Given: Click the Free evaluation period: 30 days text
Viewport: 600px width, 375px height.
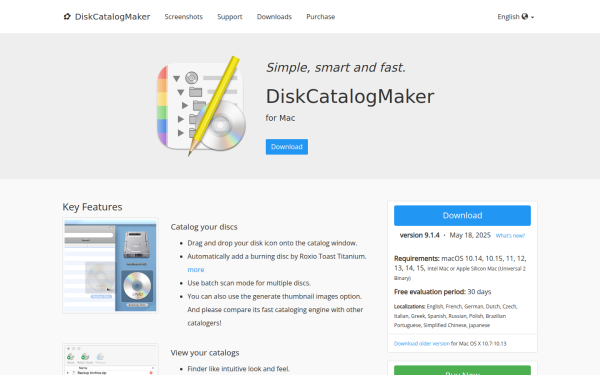Looking at the screenshot, I should 442,292.
